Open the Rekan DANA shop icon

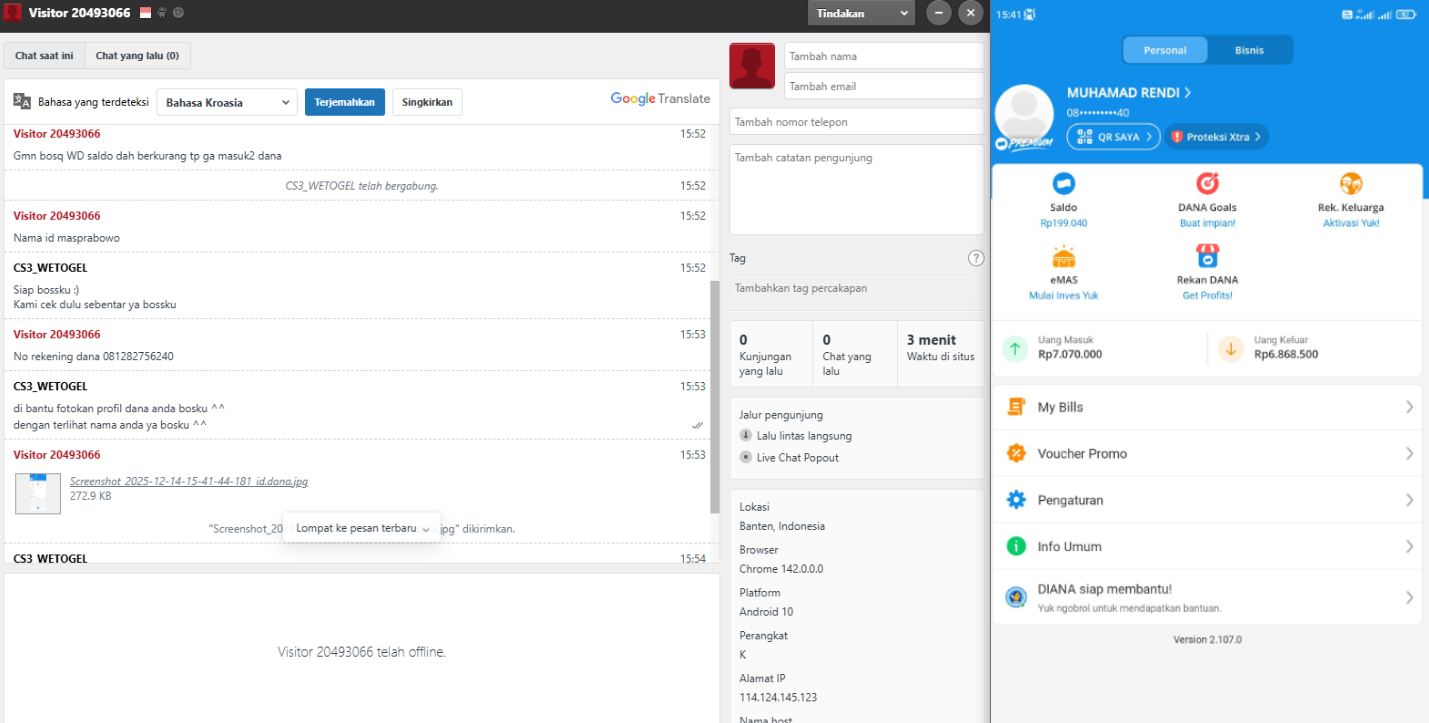(x=1207, y=256)
